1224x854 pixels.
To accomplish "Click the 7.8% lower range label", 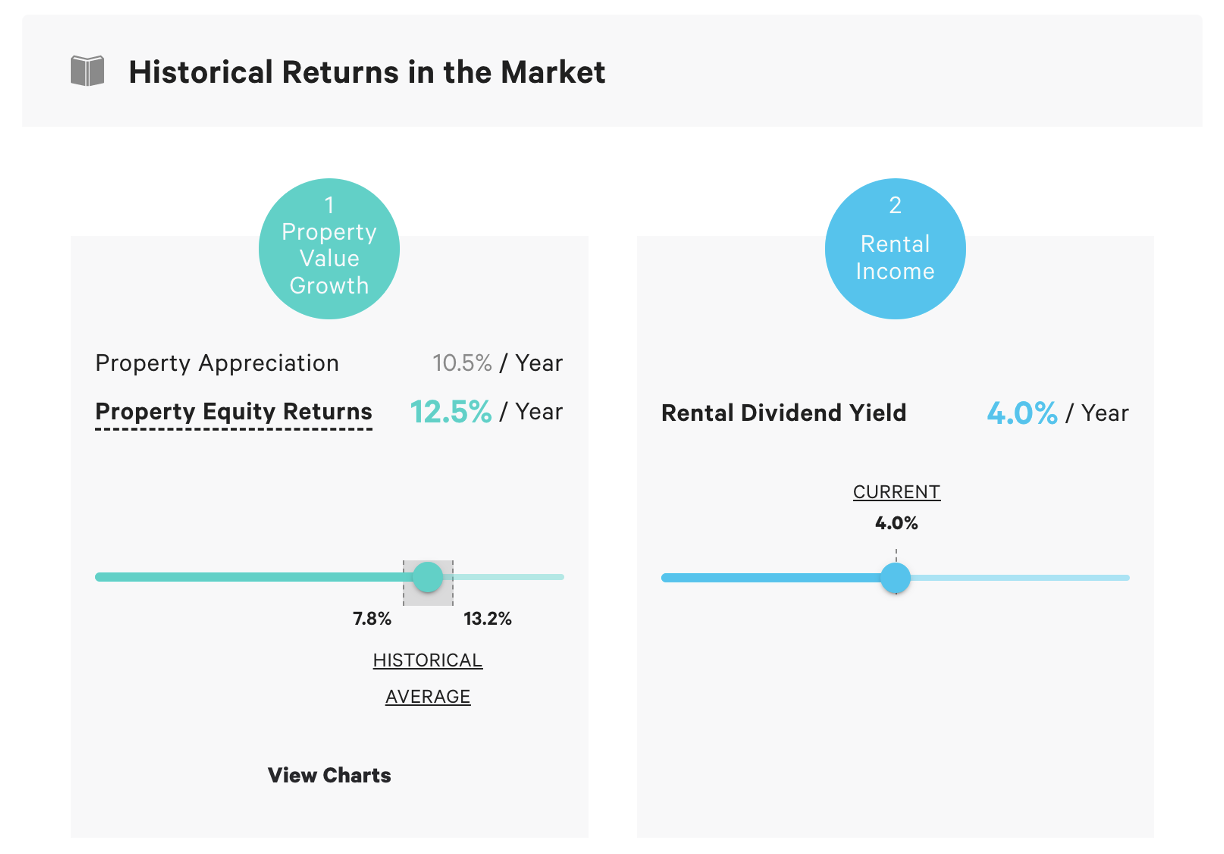I will tap(372, 619).
